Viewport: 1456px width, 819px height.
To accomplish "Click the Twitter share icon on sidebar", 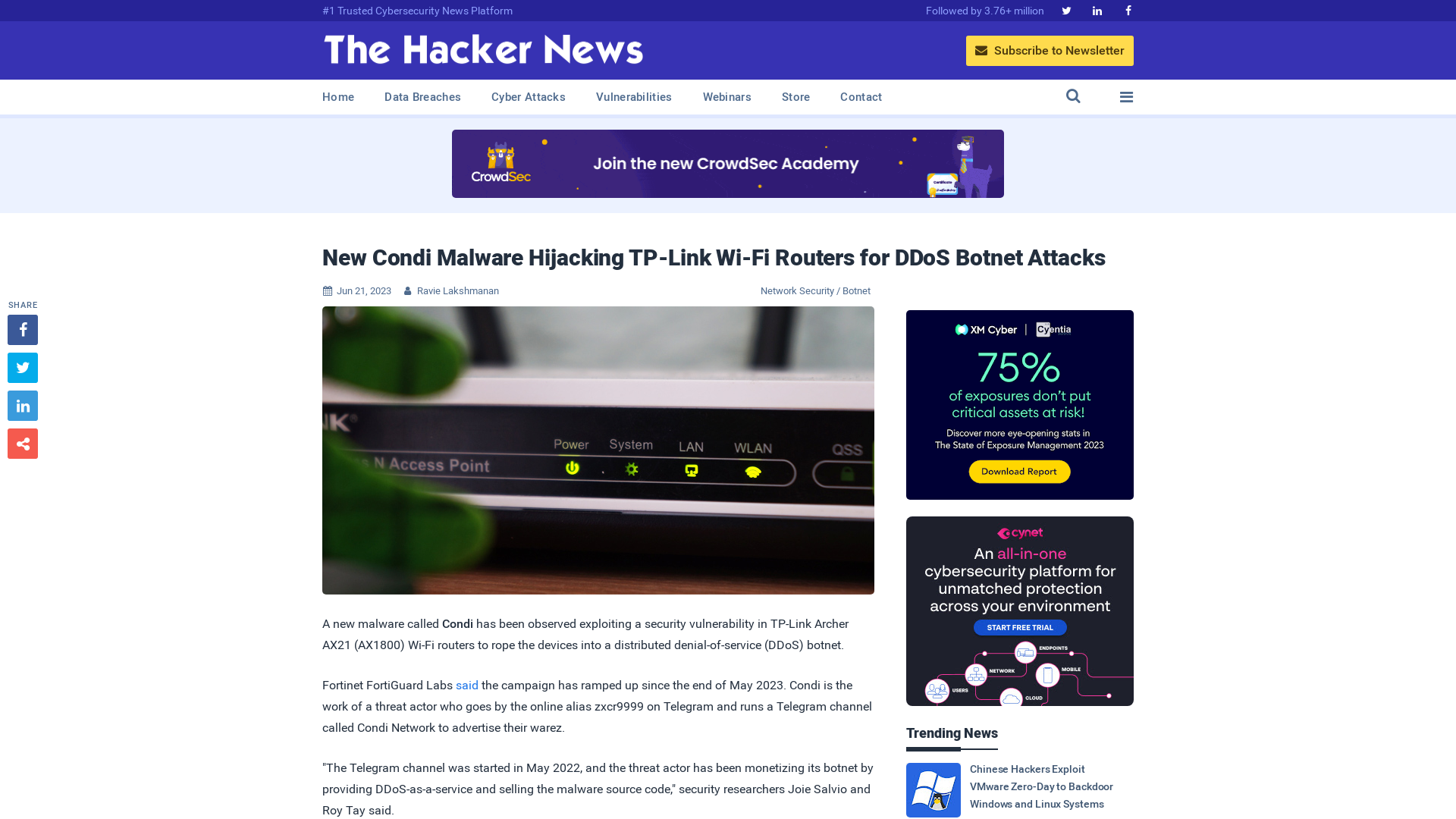I will (x=22, y=367).
